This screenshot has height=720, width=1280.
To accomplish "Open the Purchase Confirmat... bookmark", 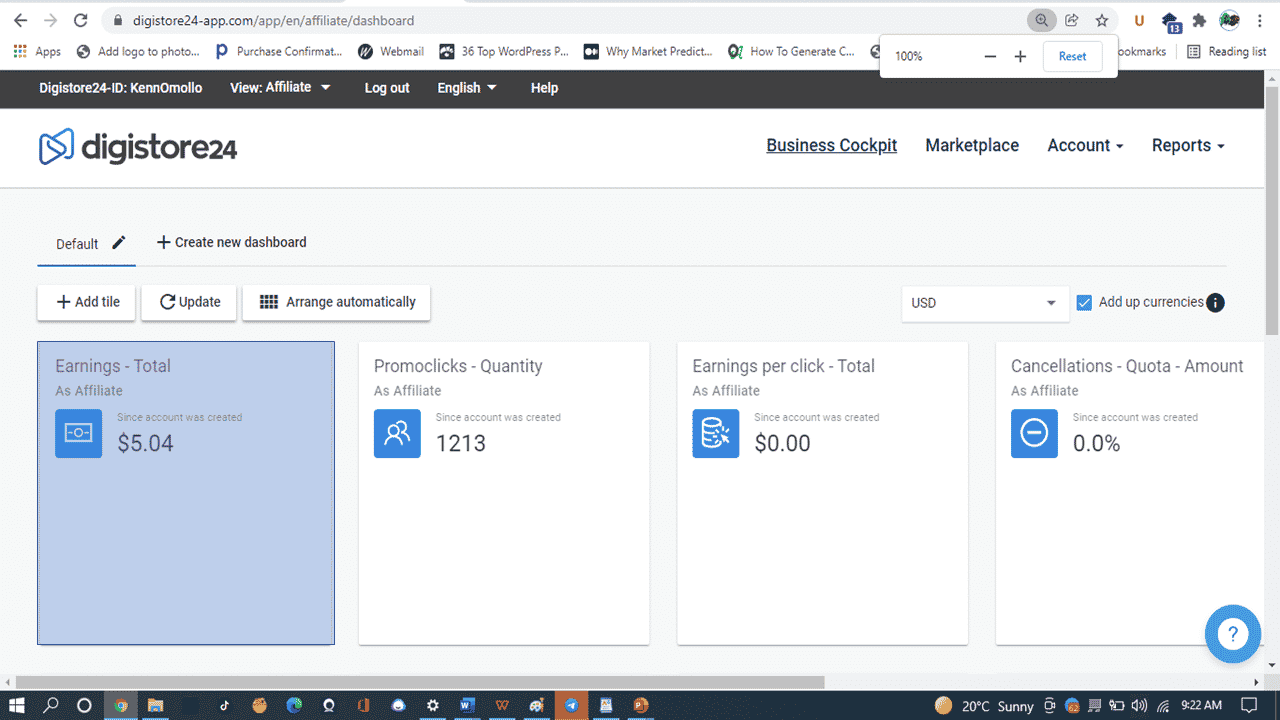I will [279, 51].
